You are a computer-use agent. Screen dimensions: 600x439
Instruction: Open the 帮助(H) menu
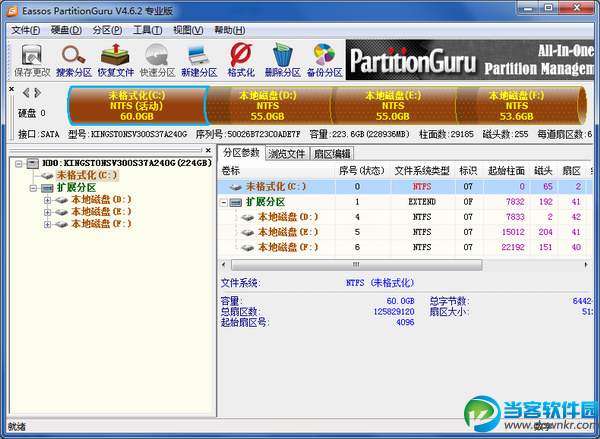230,30
